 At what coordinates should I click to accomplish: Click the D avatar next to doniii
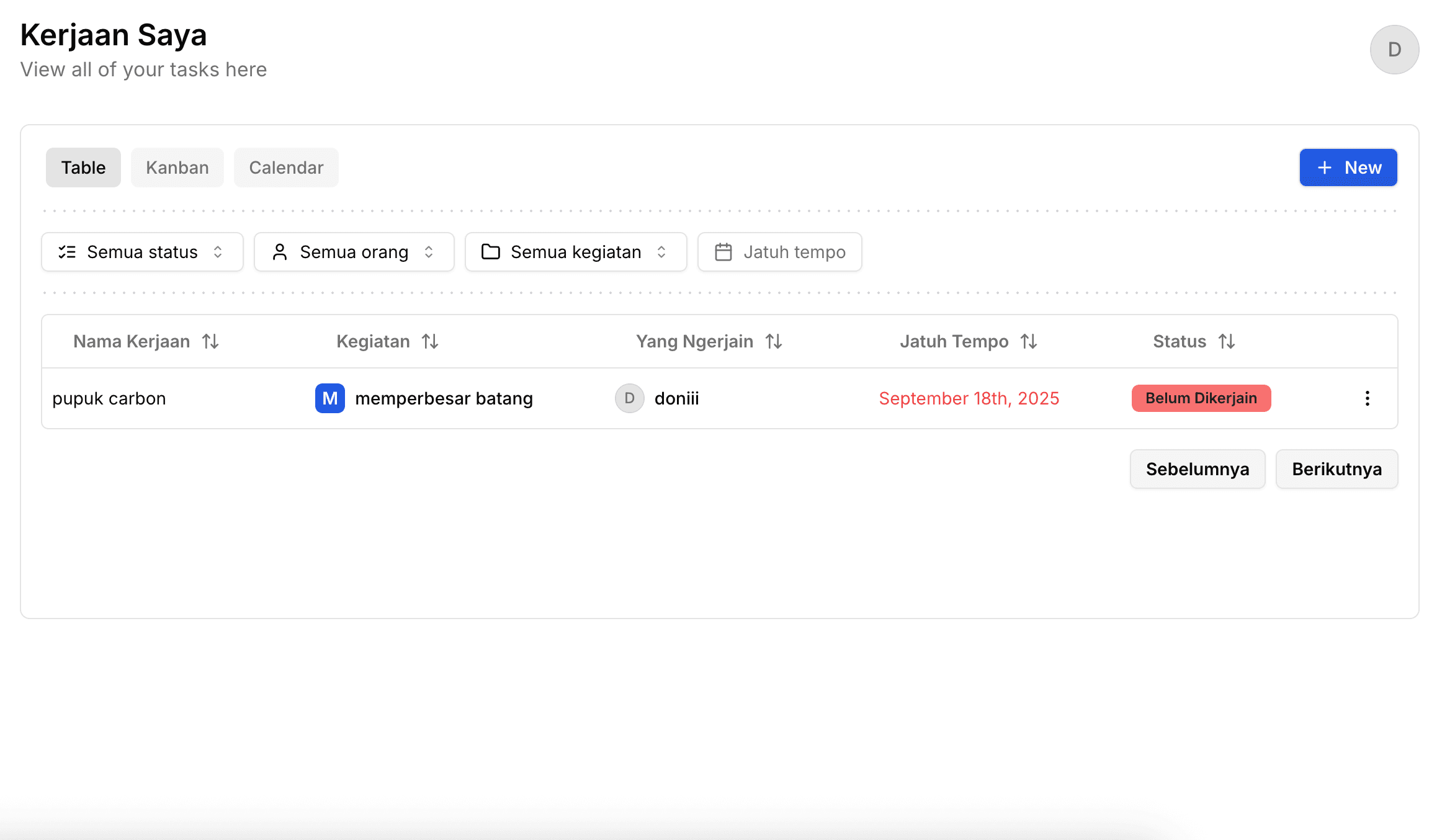click(x=629, y=398)
